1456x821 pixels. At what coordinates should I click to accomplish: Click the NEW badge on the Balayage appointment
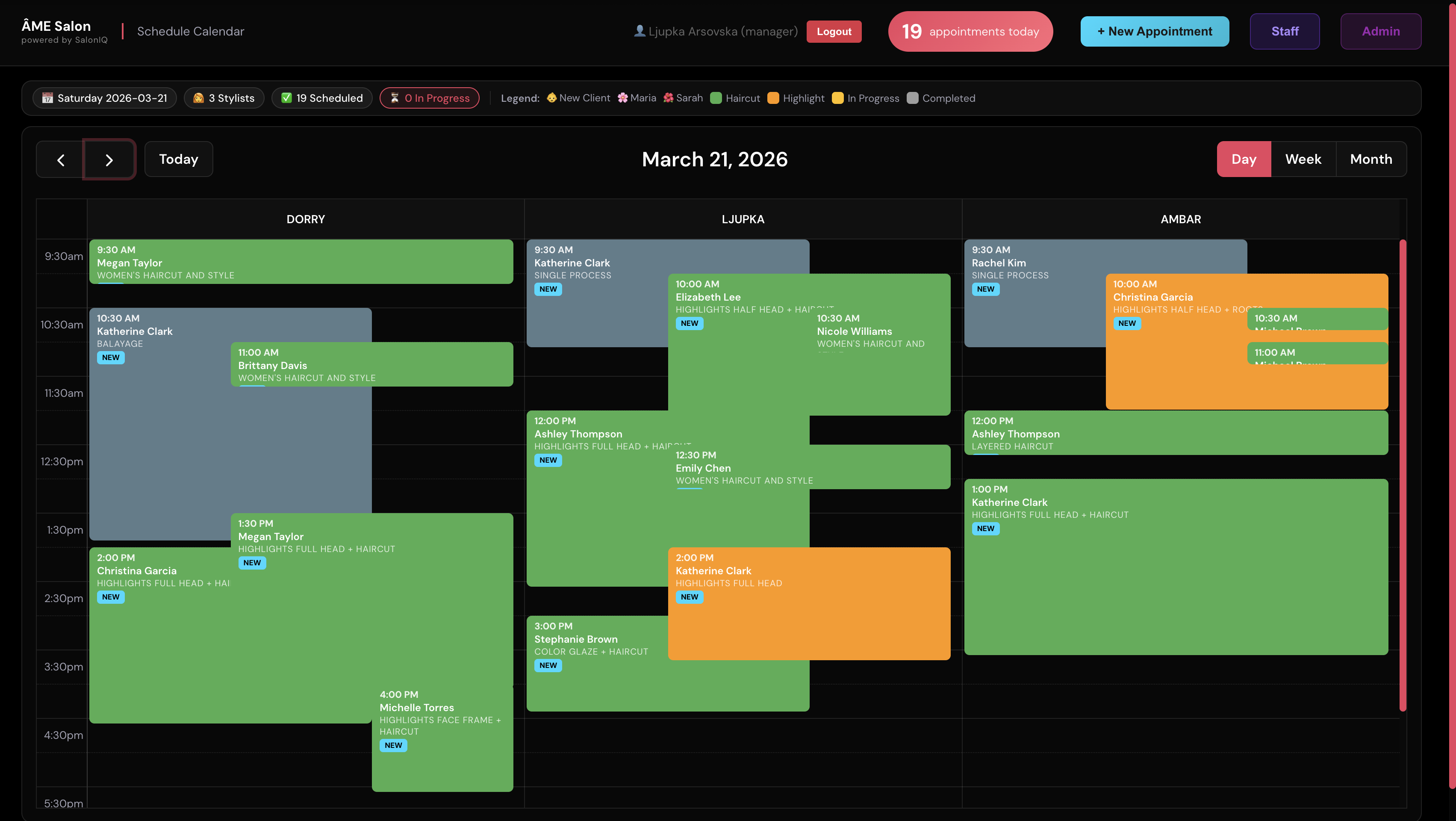click(x=111, y=357)
